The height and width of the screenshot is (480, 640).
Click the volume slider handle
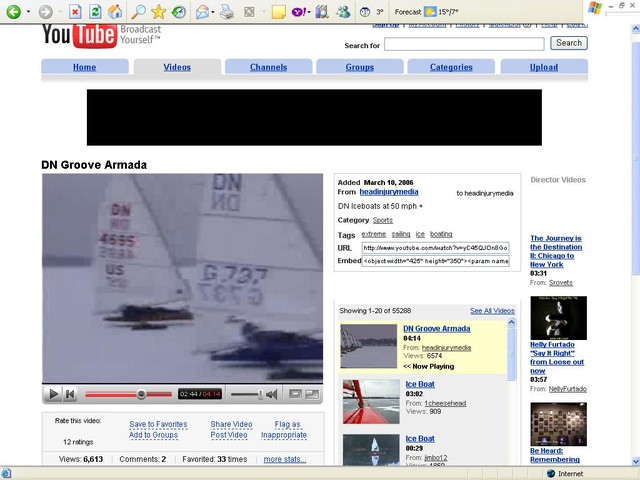[260, 394]
